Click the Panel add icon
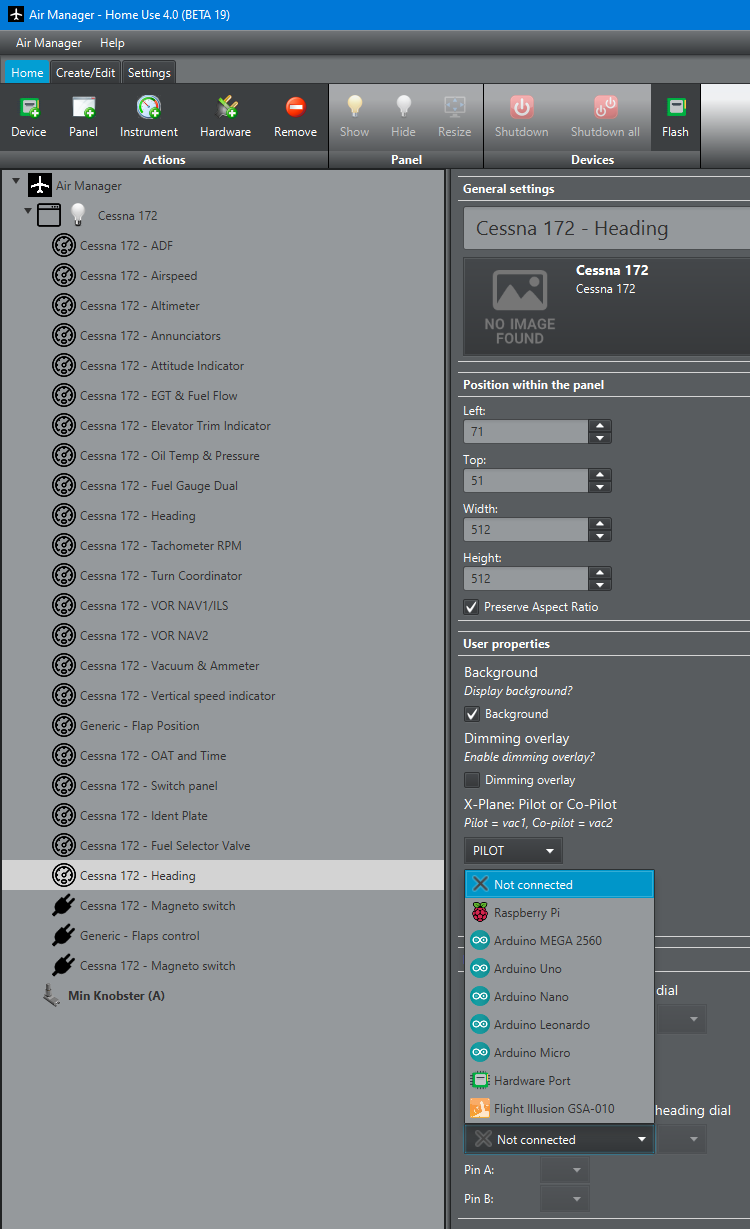 click(83, 108)
